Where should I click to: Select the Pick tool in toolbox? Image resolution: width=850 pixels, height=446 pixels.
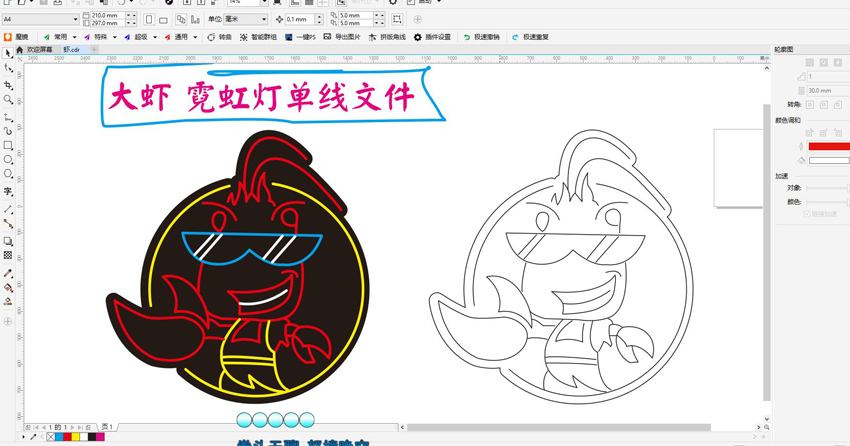pos(8,53)
